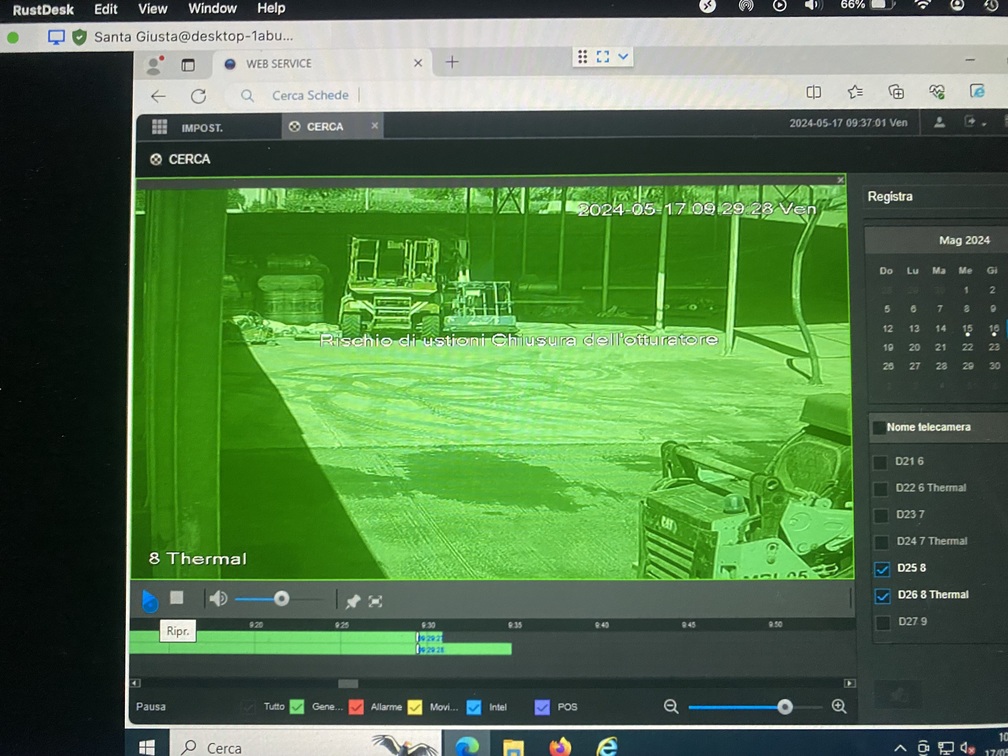Click the timeline at 9:35 mark

click(515, 625)
